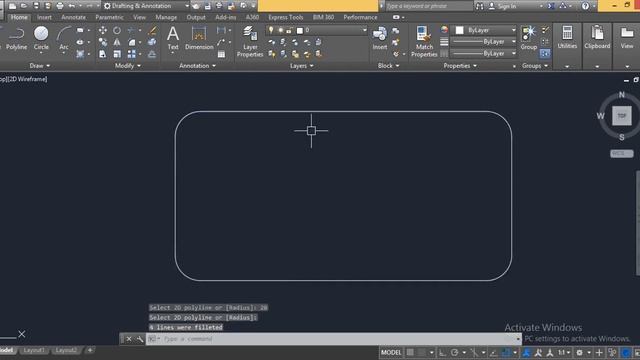Click the Help question mark icon

coord(585,6)
